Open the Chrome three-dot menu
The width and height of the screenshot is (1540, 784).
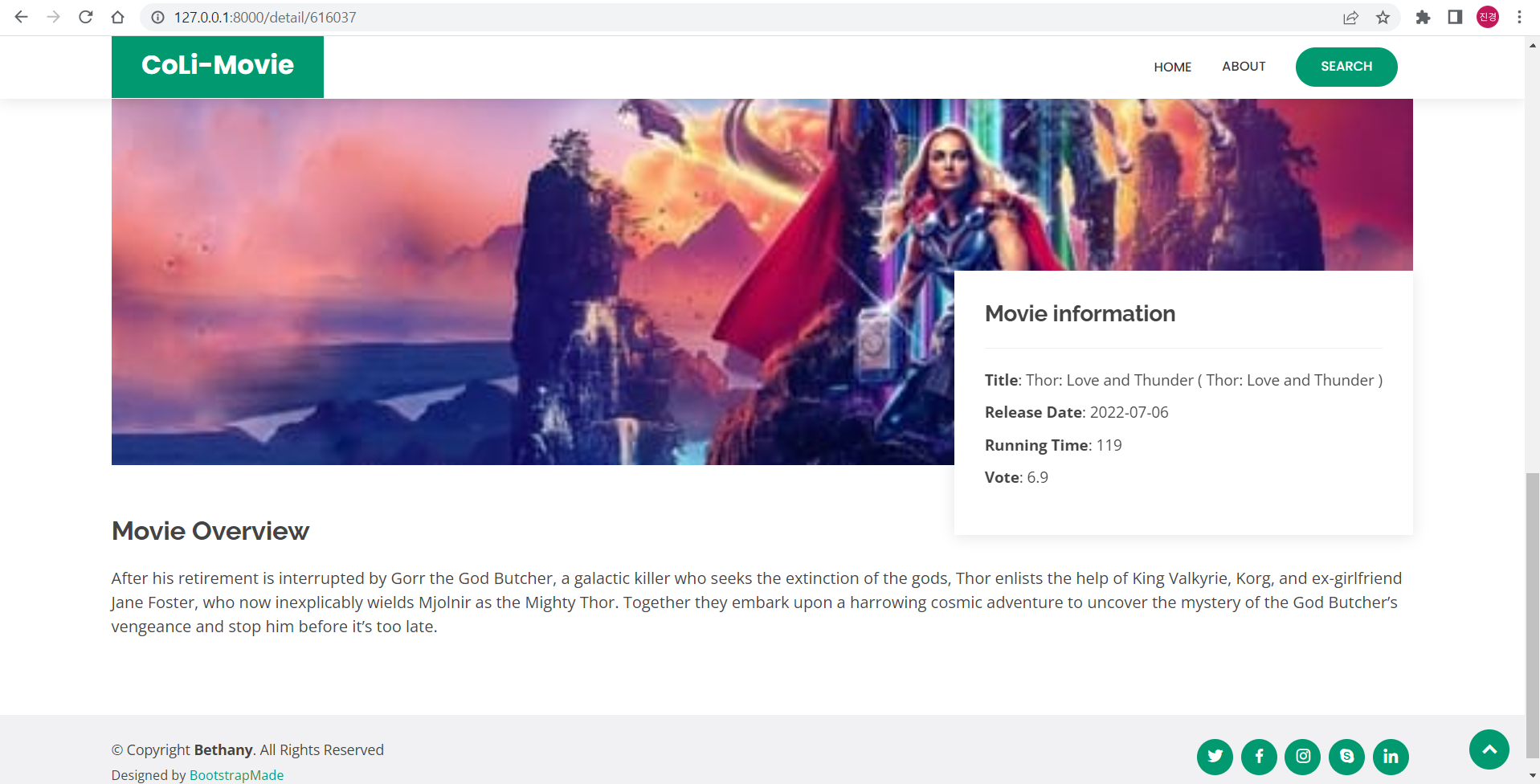pyautogui.click(x=1519, y=17)
